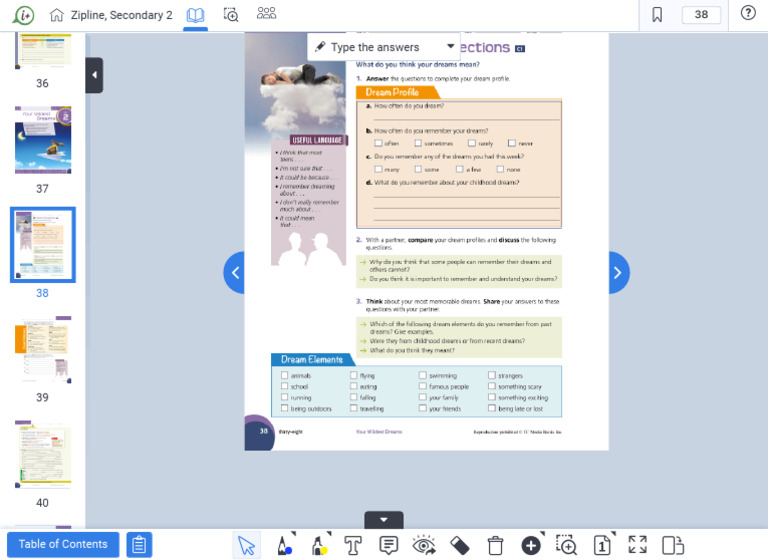Expand highlighter options corner arrow

point(329,534)
